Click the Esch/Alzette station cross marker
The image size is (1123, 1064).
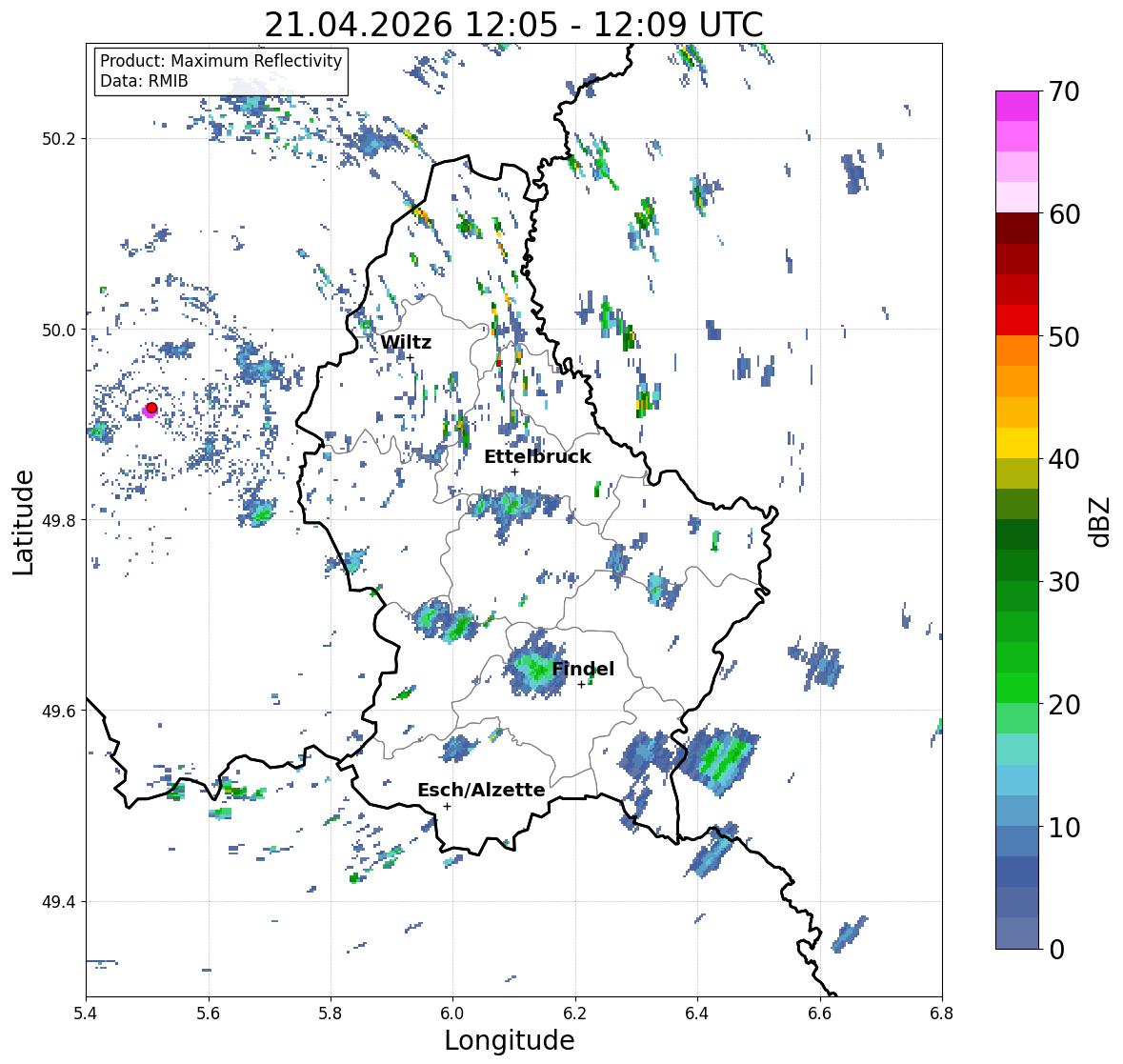[x=447, y=806]
